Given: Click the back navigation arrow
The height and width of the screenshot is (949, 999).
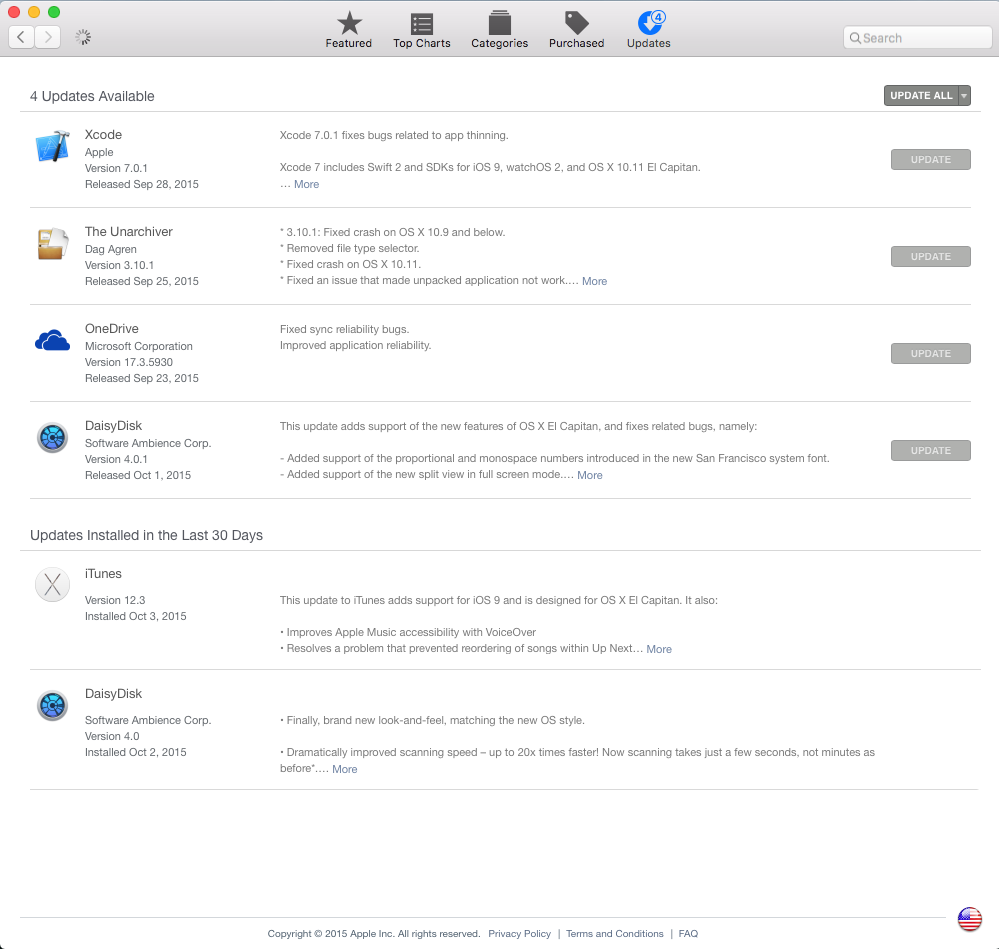Looking at the screenshot, I should [22, 37].
